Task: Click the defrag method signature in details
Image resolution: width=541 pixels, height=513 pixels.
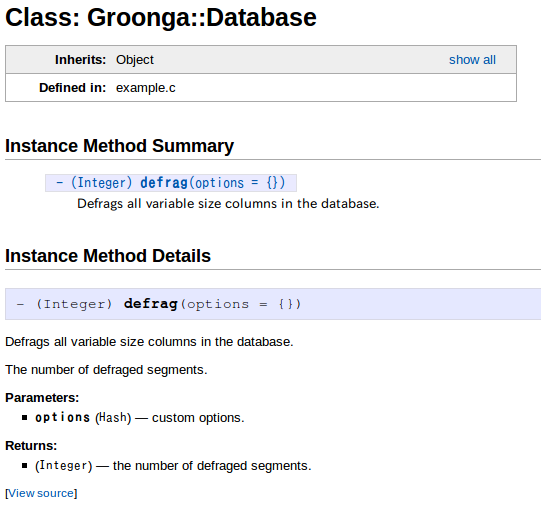Action: (x=159, y=304)
